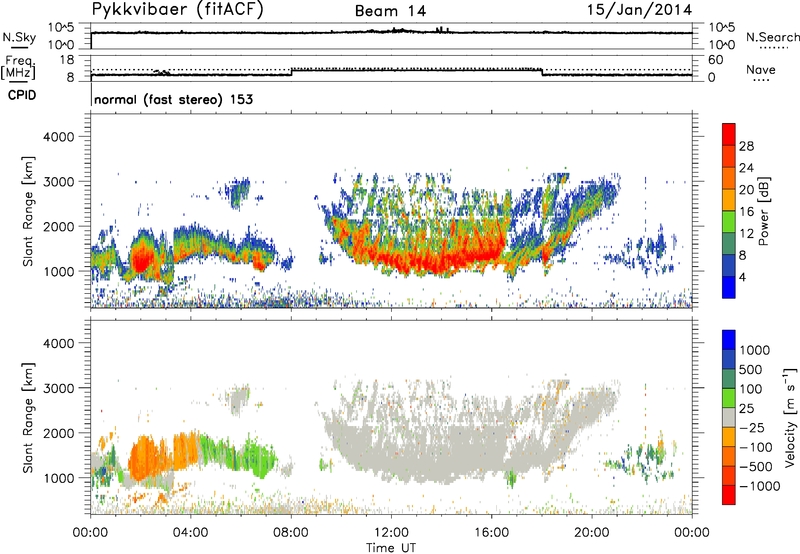
Task: Click the '-100' value on Velocity colorbar
Action: click(756, 447)
